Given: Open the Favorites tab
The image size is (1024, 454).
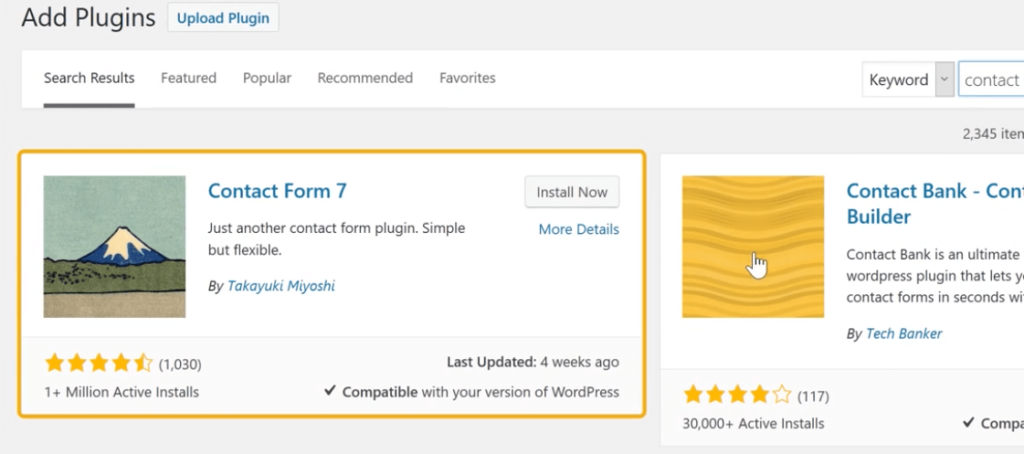Looking at the screenshot, I should coord(468,78).
